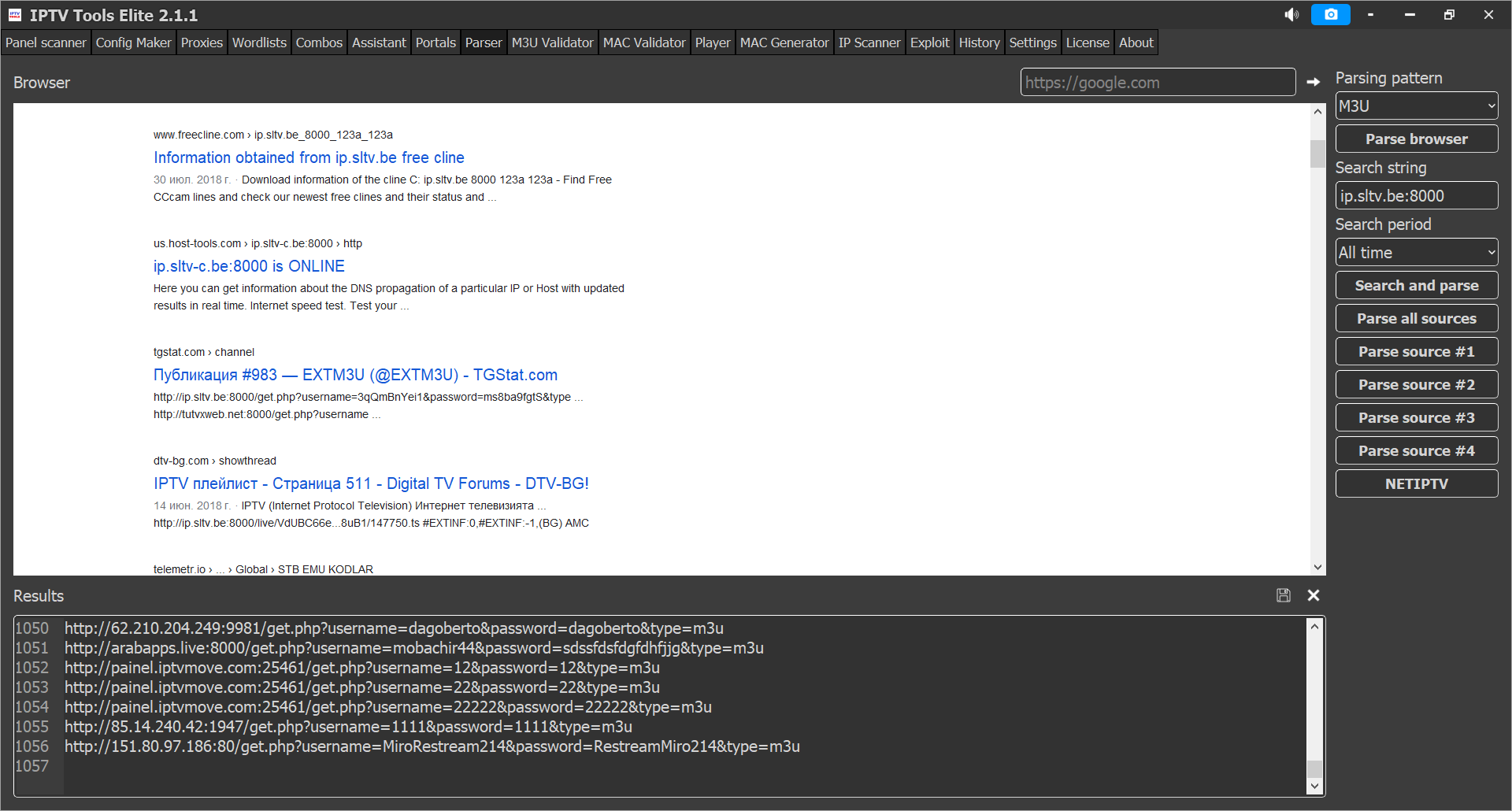This screenshot has height=811, width=1512.
Task: Switch to the Portals tab
Action: pos(435,43)
